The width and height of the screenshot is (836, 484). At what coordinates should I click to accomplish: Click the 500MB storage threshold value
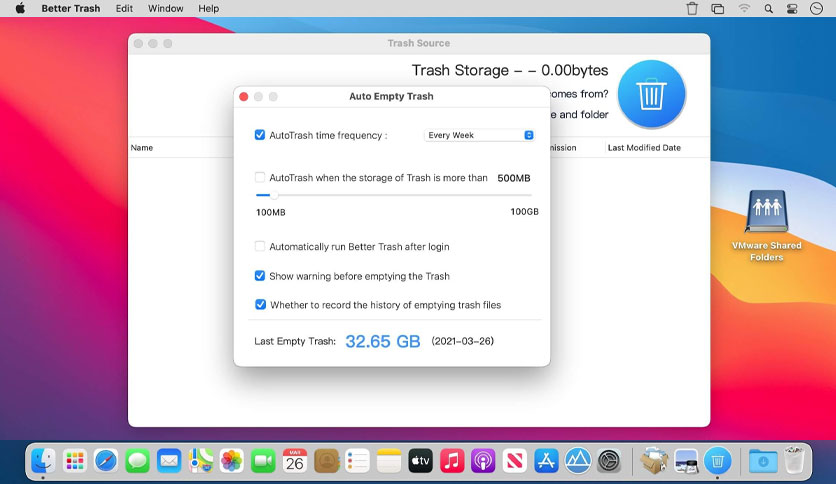[514, 178]
